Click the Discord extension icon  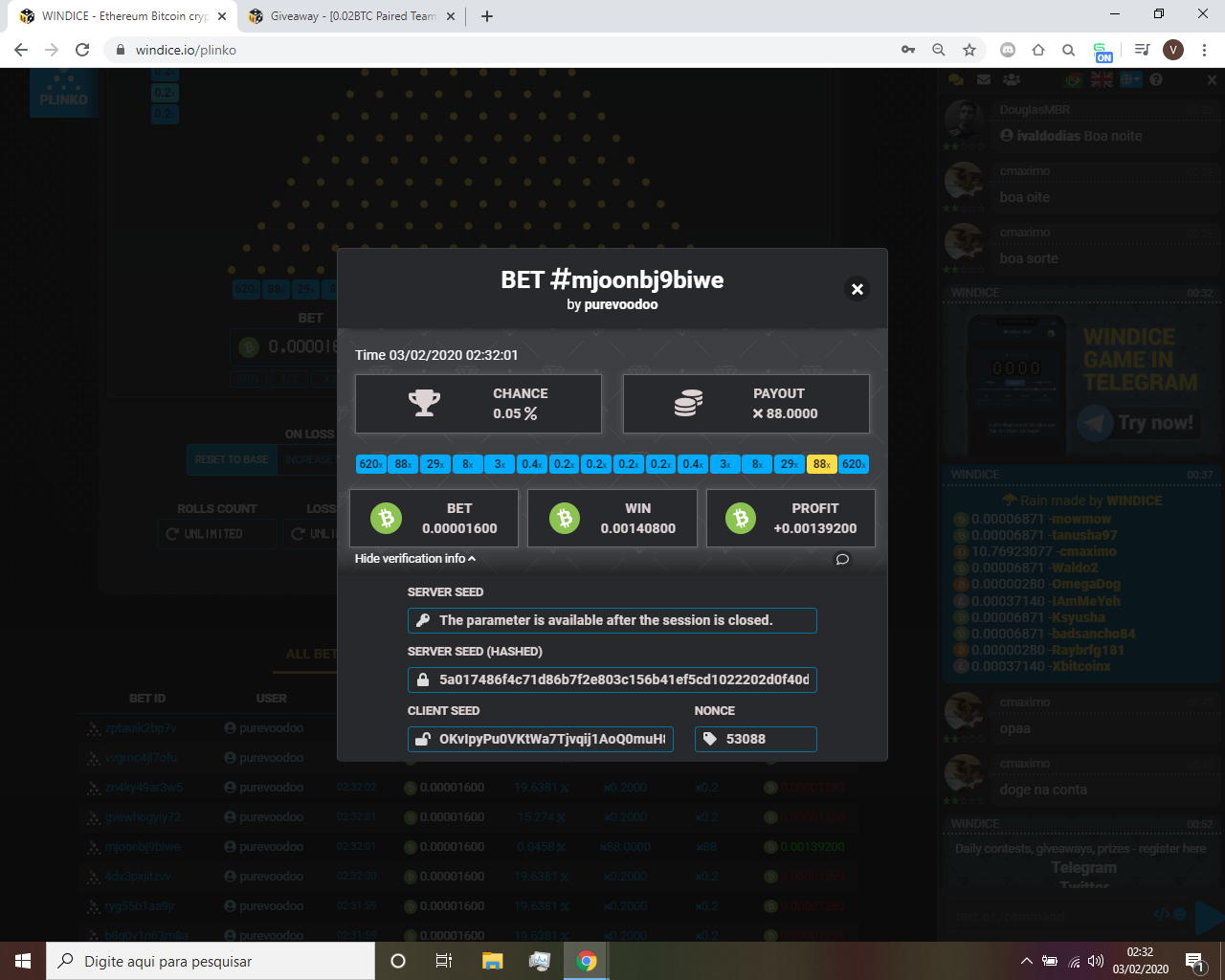point(1008,50)
